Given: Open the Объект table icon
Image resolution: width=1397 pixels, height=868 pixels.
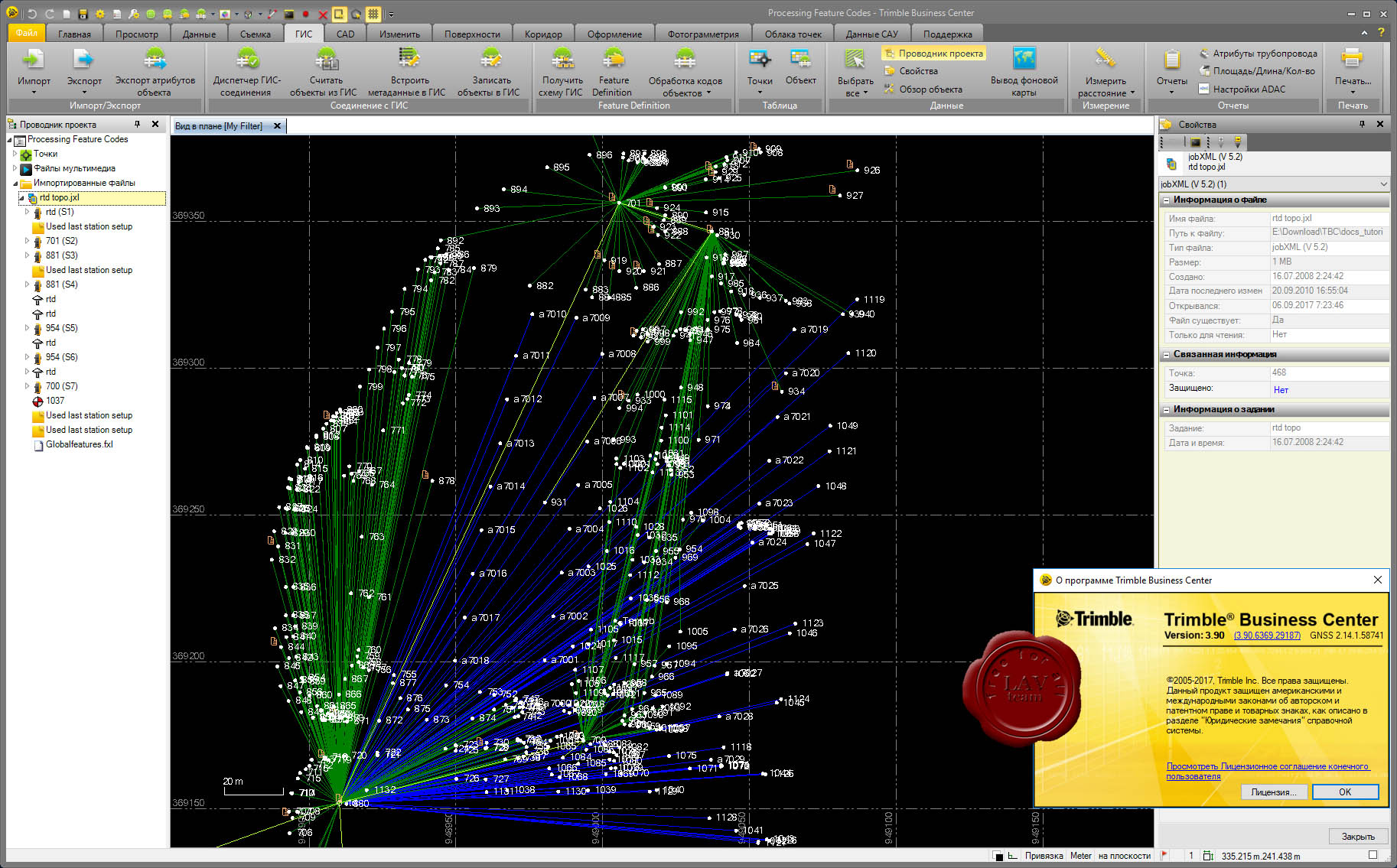Looking at the screenshot, I should pos(800,59).
